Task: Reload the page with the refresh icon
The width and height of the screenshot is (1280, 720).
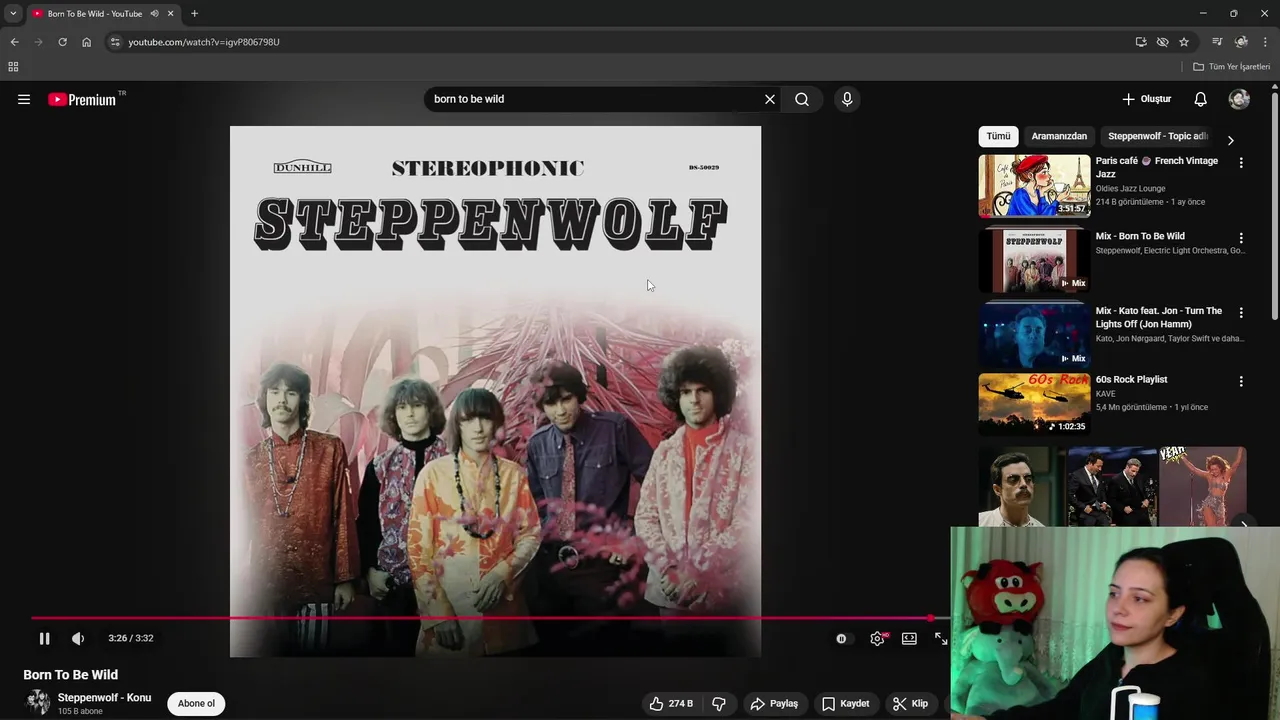Action: point(62,42)
